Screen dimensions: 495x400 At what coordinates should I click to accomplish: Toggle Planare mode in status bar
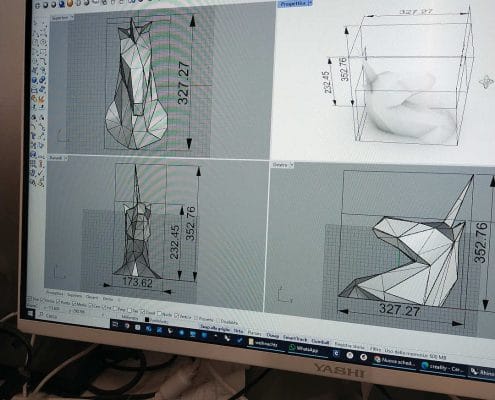coord(254,333)
